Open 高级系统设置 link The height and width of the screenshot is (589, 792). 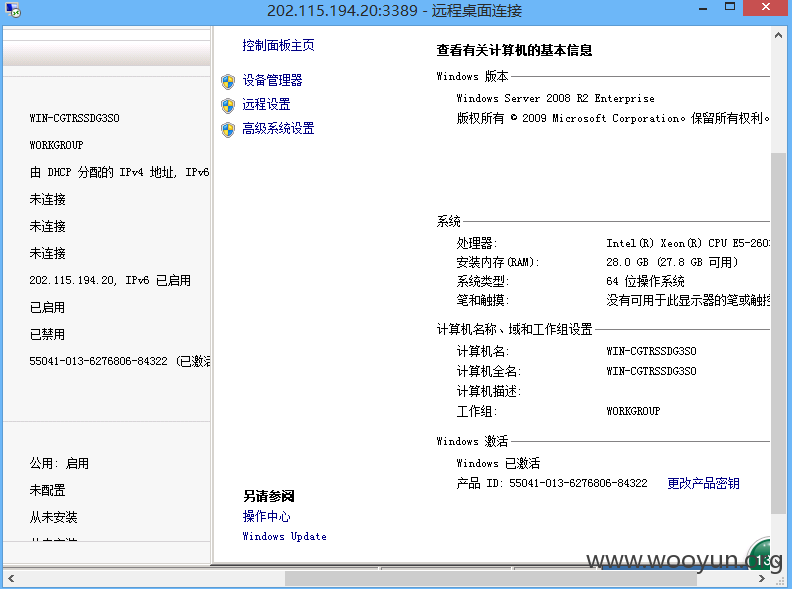[x=278, y=128]
